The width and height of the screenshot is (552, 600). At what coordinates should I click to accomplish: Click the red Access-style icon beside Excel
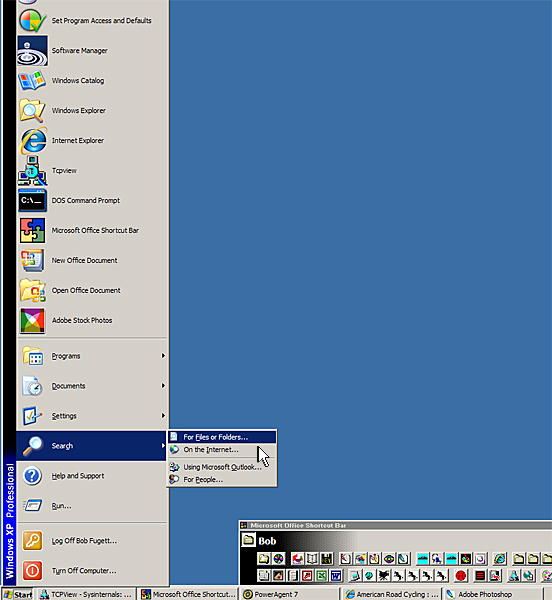click(x=308, y=576)
